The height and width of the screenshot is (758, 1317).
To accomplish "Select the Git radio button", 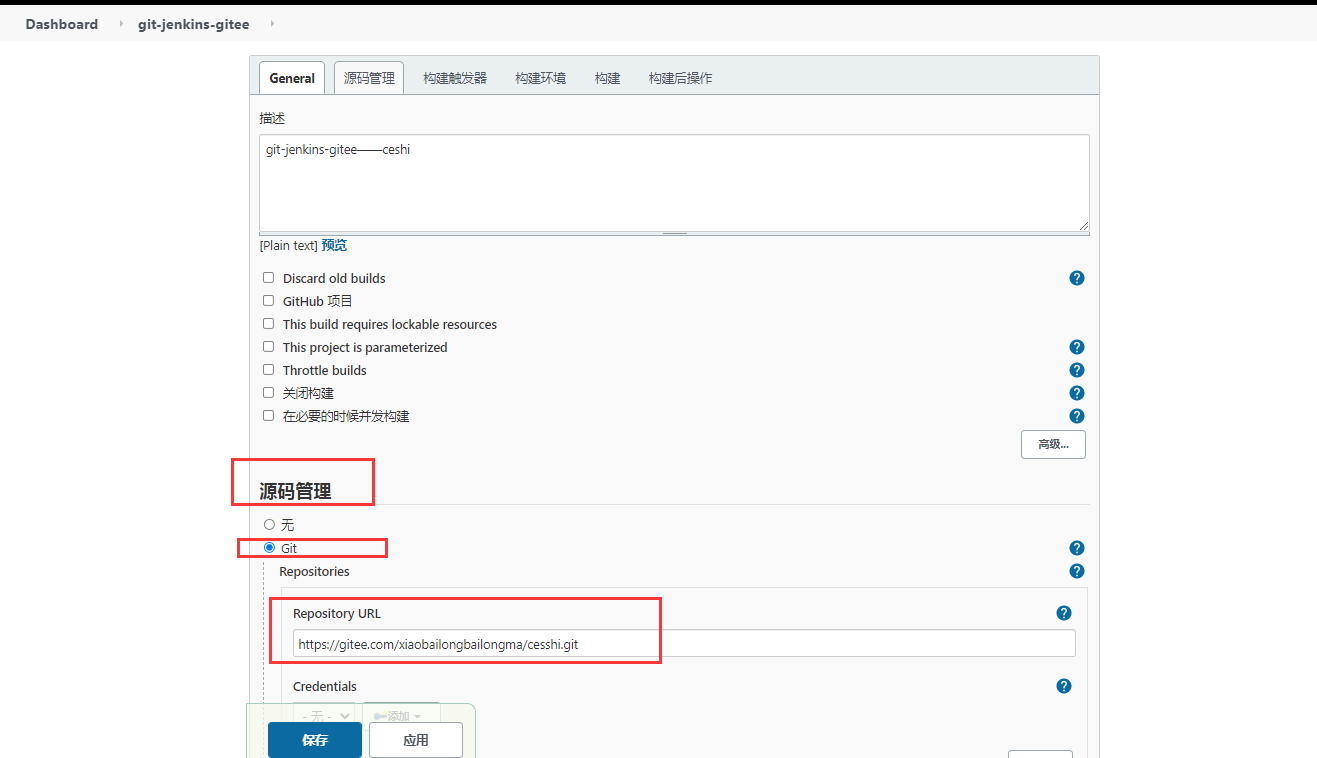I will click(269, 548).
